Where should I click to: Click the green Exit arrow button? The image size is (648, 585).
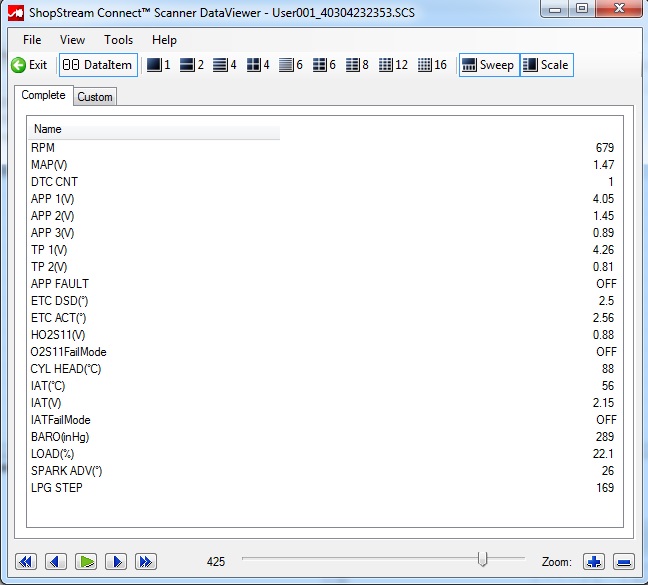tap(29, 65)
